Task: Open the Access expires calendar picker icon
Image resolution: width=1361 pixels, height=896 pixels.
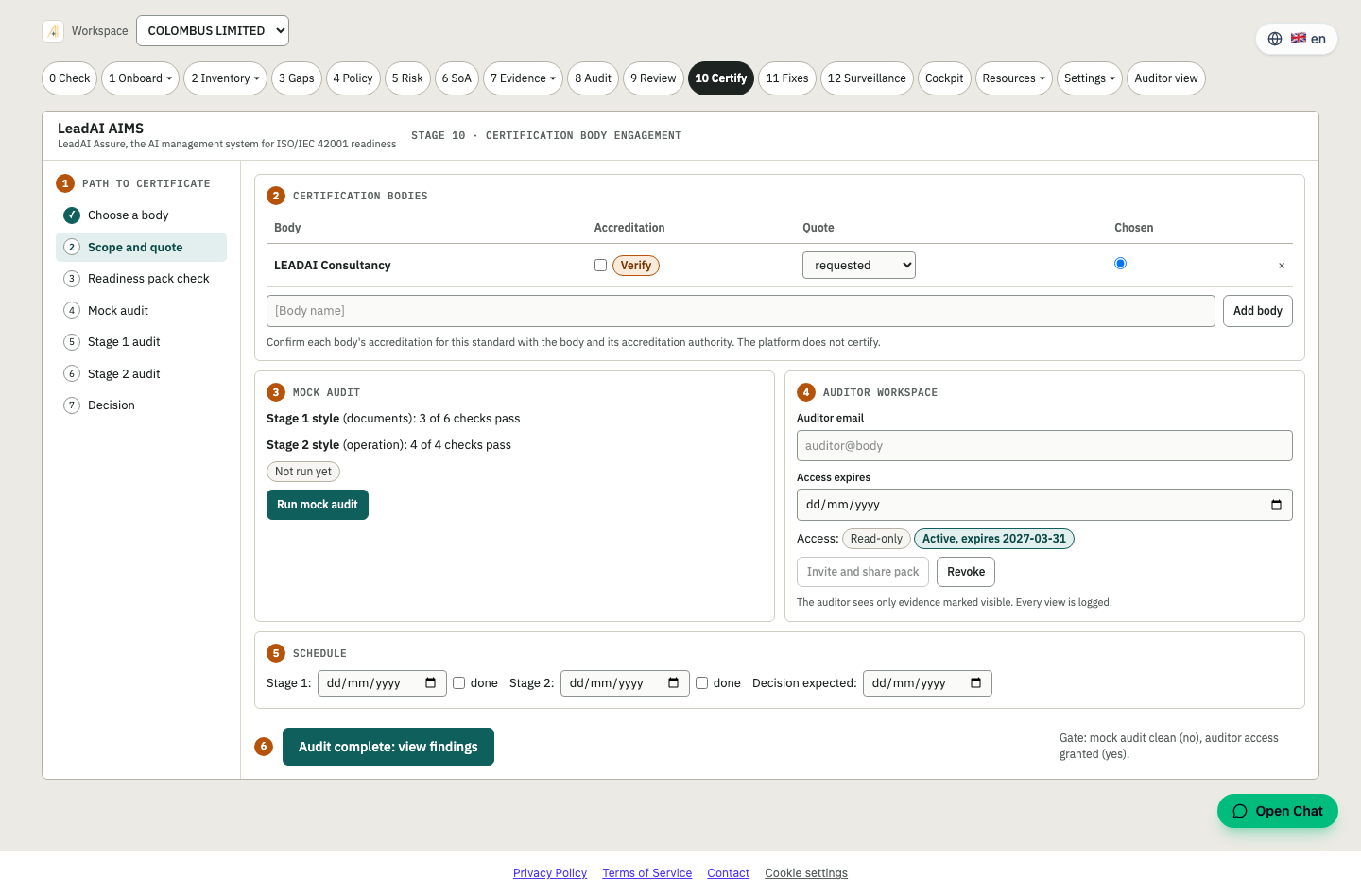Action: click(1276, 505)
